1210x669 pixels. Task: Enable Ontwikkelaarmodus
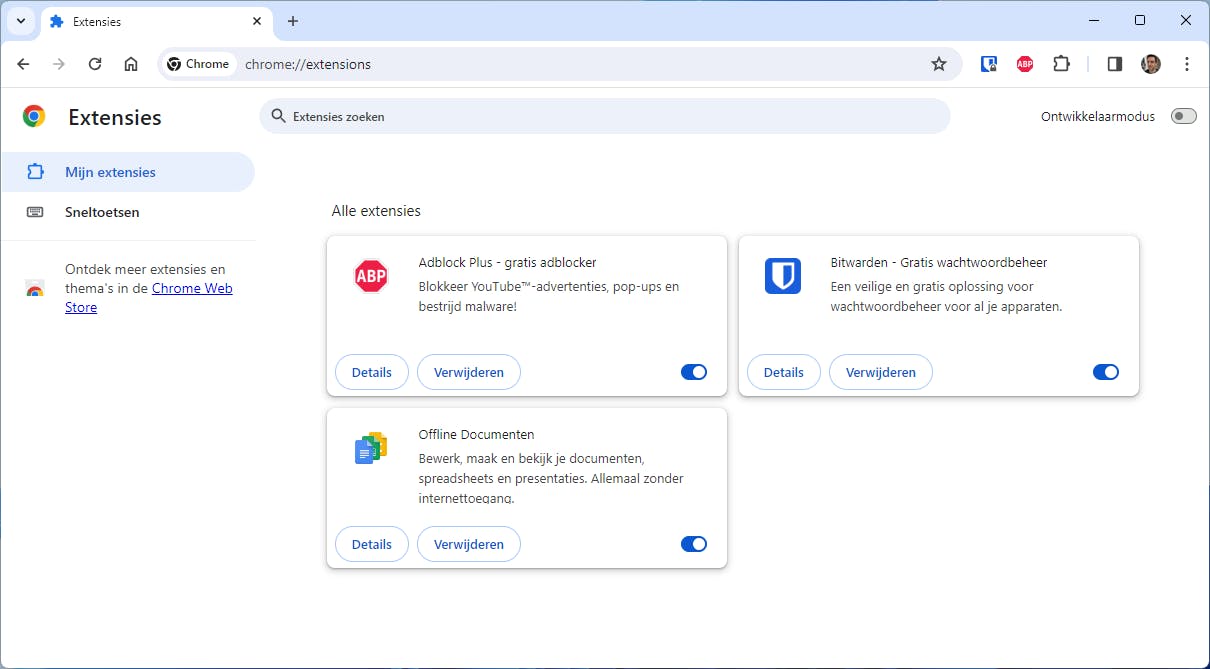[1183, 116]
